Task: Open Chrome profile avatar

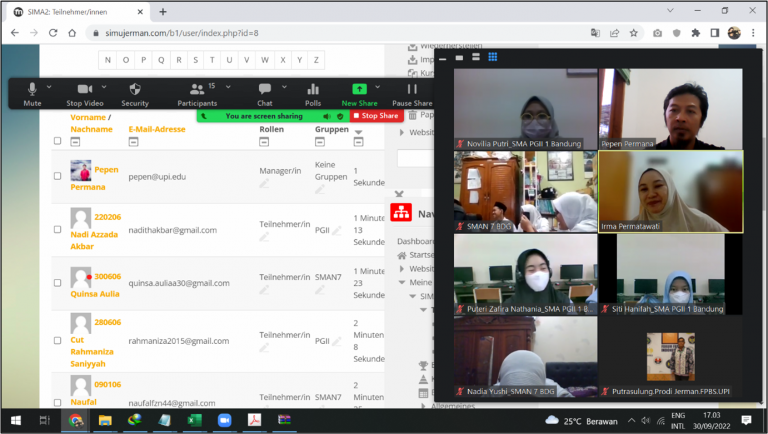Action: 734,33
